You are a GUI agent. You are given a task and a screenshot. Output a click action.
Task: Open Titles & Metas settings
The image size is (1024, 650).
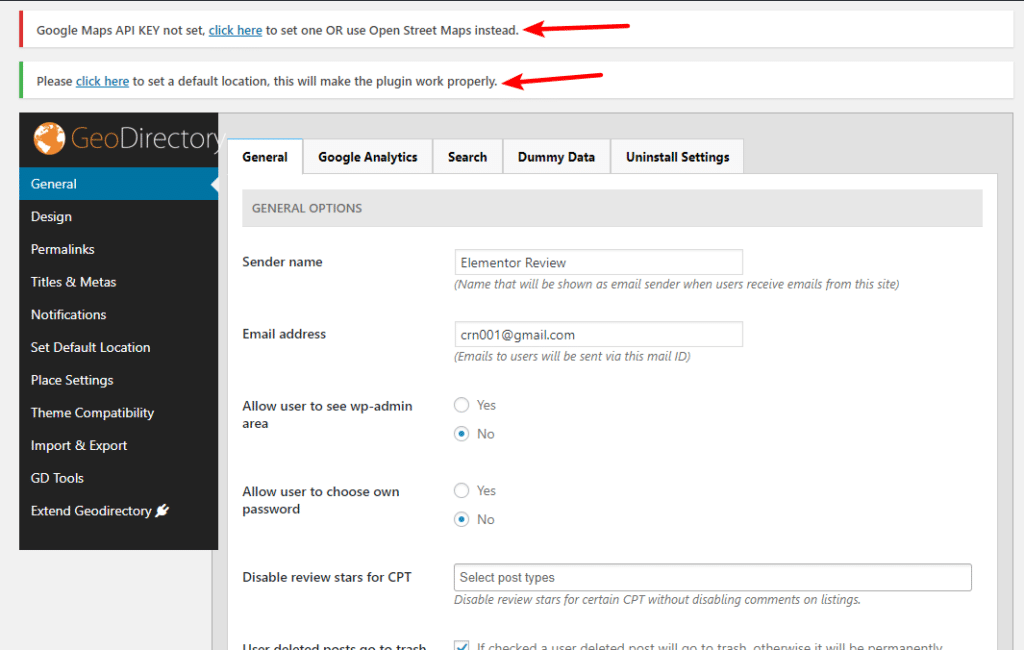(75, 282)
